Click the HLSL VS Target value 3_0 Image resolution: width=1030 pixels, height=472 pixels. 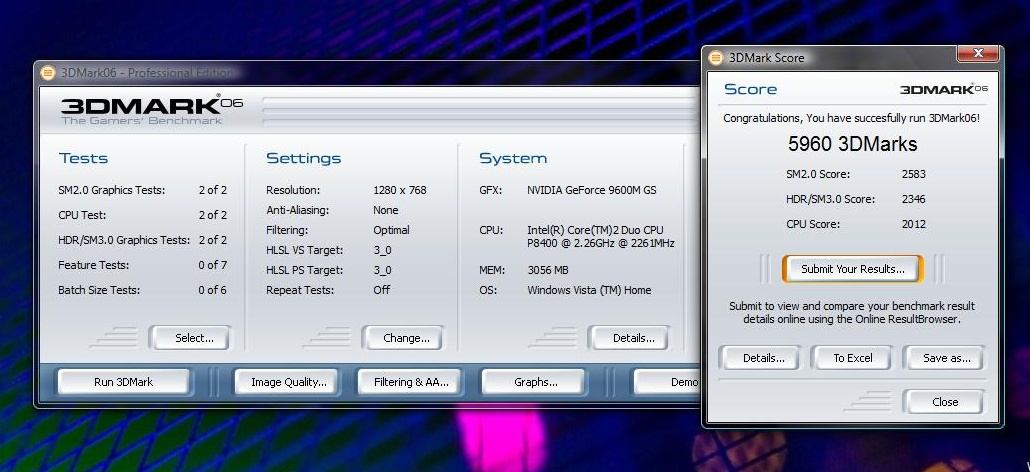382,250
